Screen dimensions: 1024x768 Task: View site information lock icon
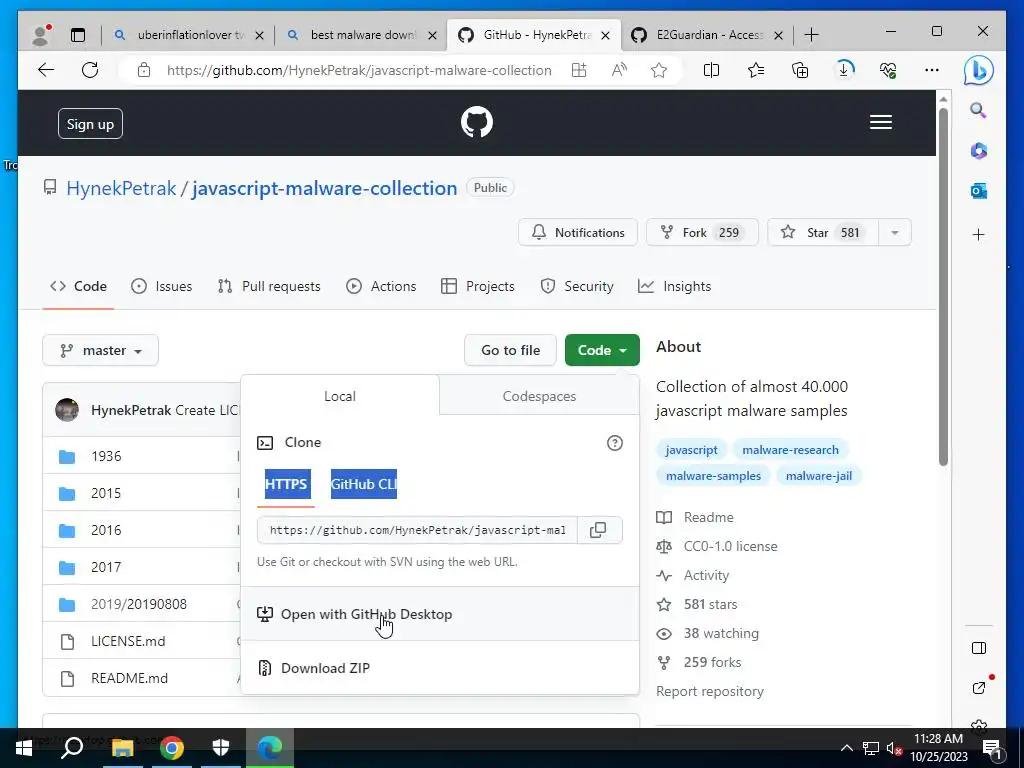144,70
